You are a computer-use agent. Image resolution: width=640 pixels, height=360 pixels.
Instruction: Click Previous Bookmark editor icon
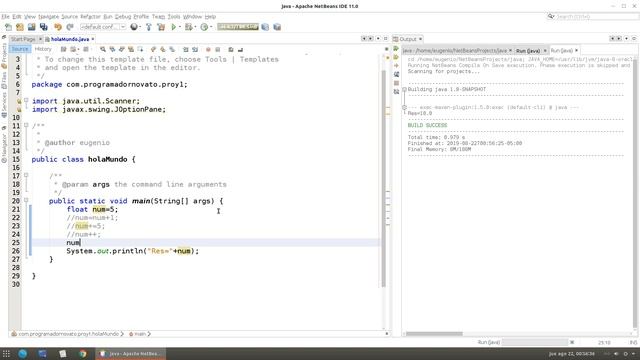[x=153, y=49]
